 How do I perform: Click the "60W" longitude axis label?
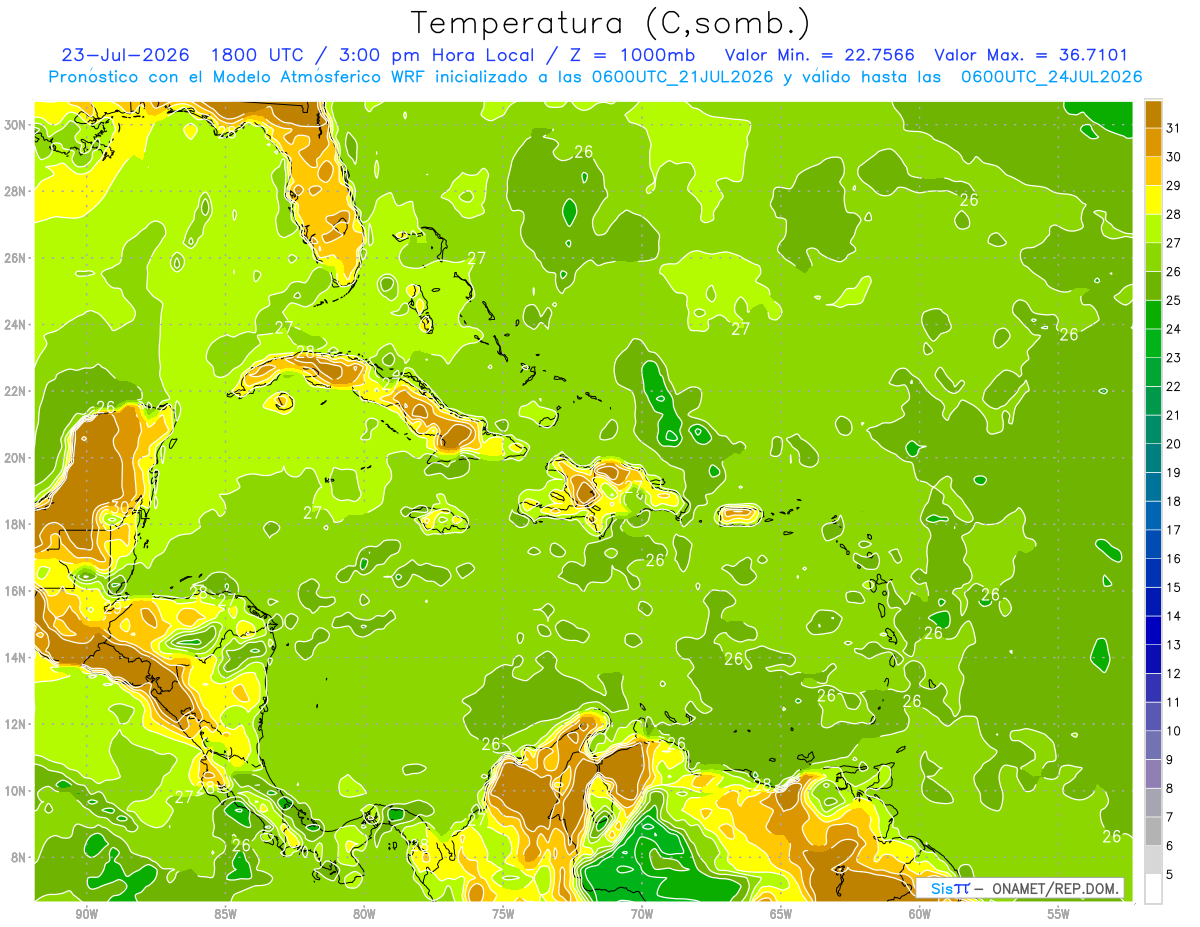tap(920, 914)
